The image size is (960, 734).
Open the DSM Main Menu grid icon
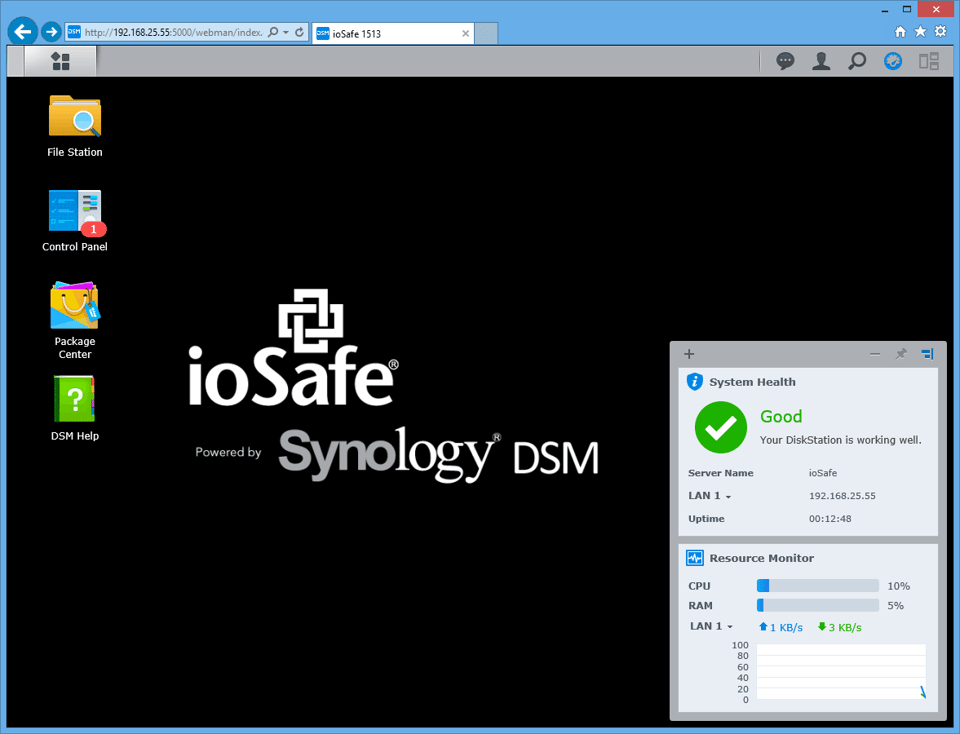pos(60,61)
